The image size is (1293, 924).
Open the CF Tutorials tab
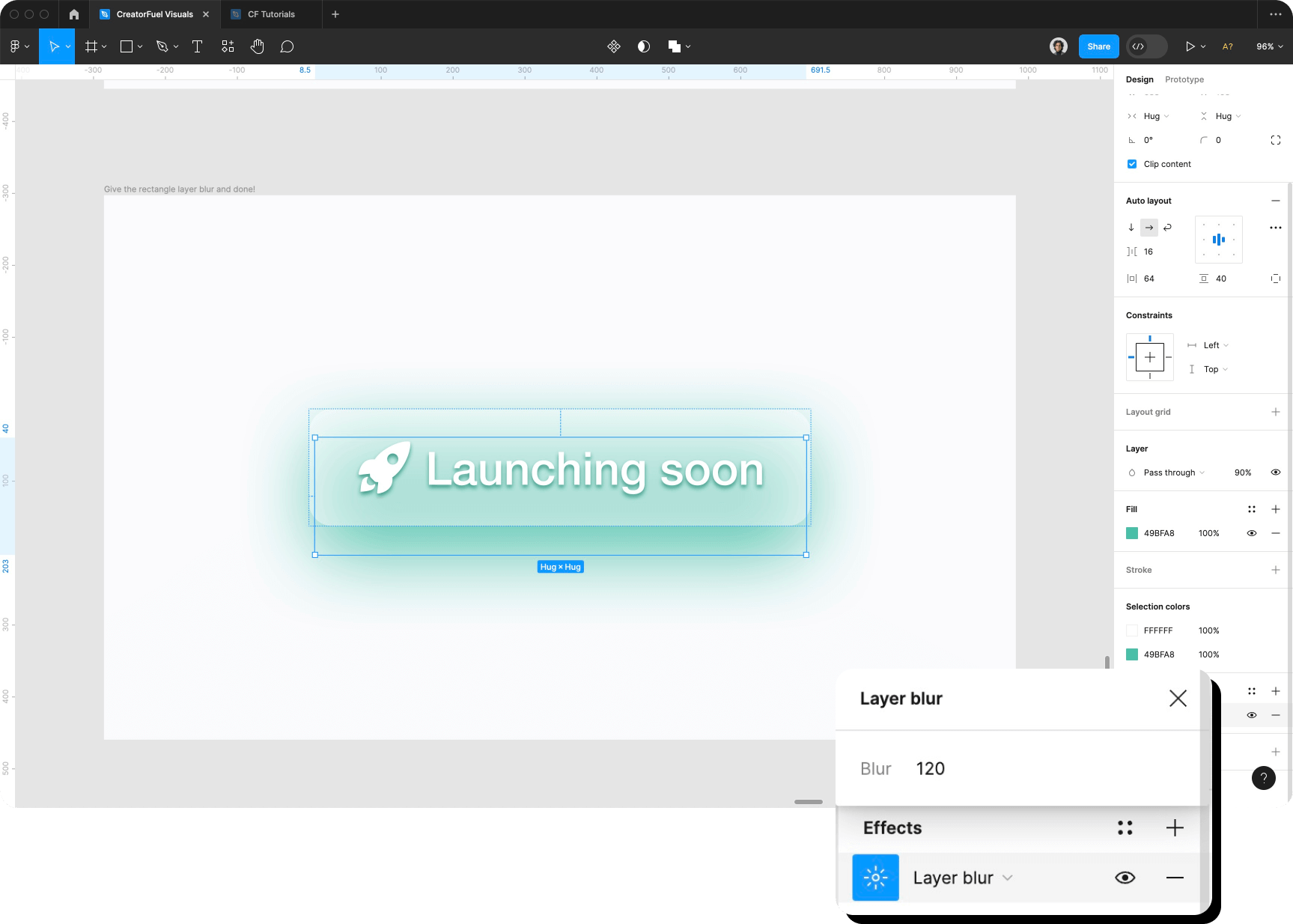pyautogui.click(x=271, y=13)
